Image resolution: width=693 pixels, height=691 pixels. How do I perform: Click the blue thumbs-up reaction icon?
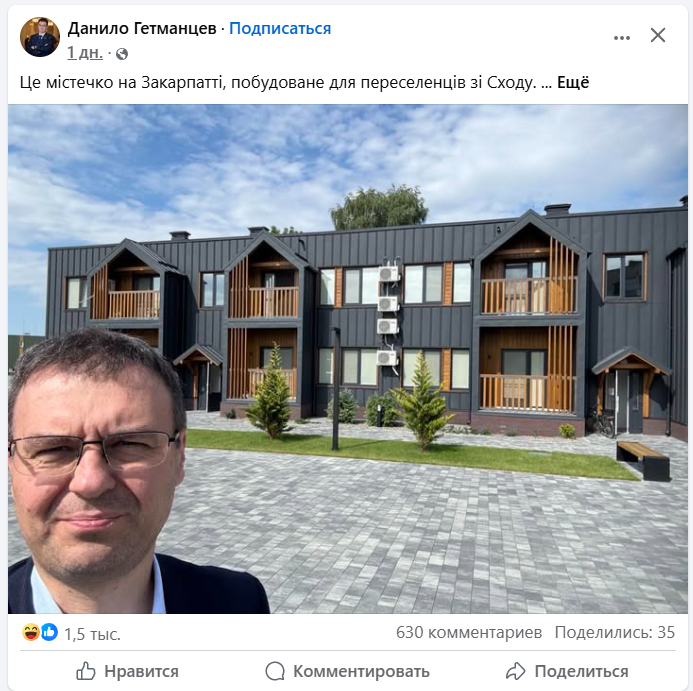[x=50, y=632]
